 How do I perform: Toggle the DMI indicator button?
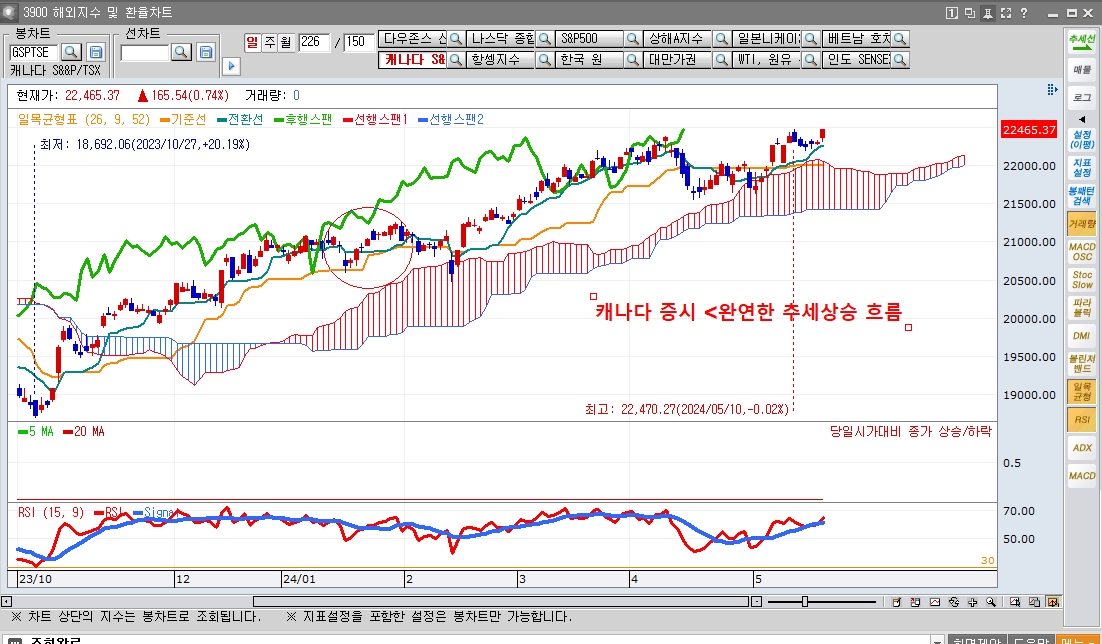click(x=1082, y=336)
